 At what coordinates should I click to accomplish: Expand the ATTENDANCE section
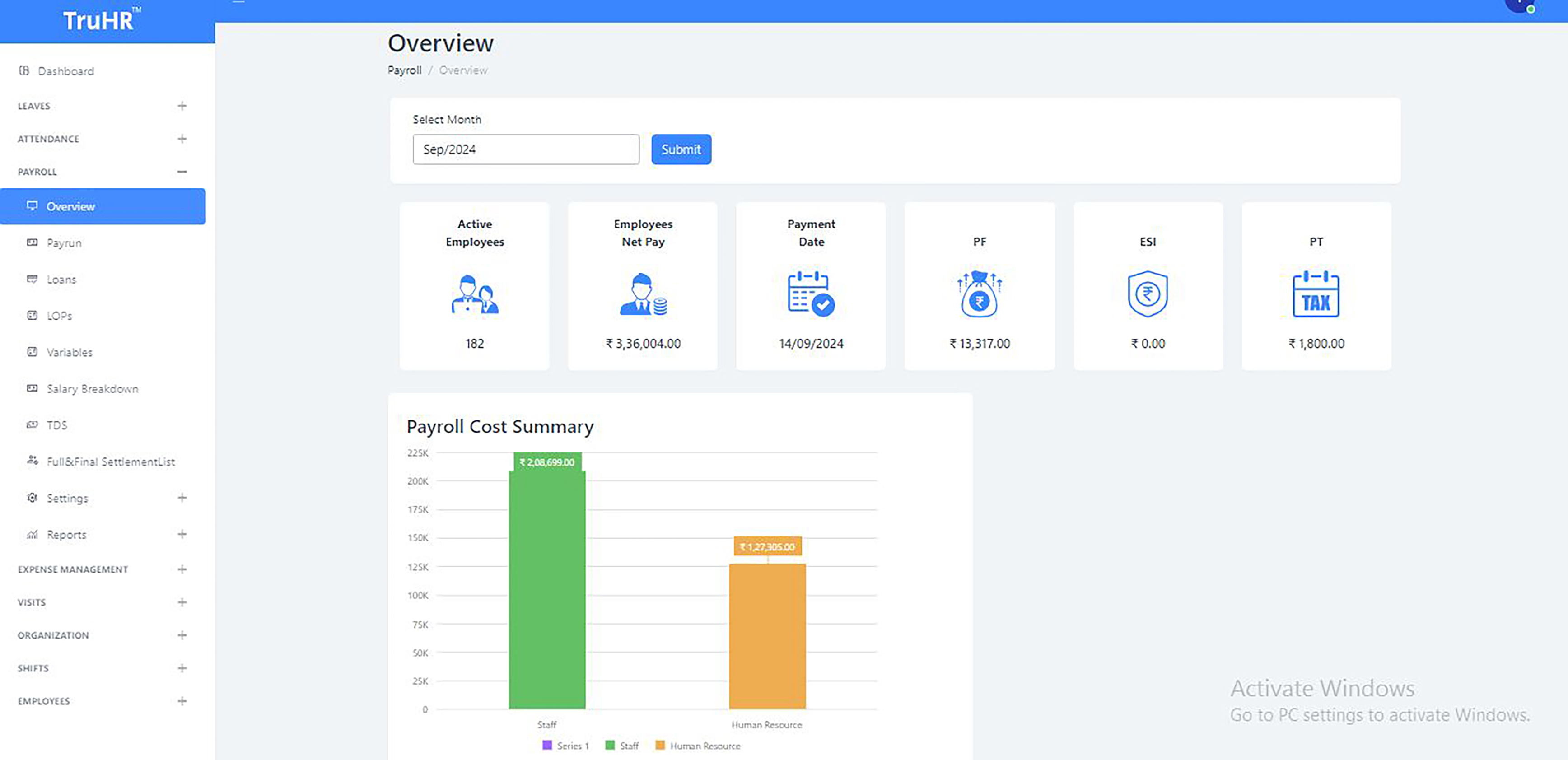tap(182, 139)
